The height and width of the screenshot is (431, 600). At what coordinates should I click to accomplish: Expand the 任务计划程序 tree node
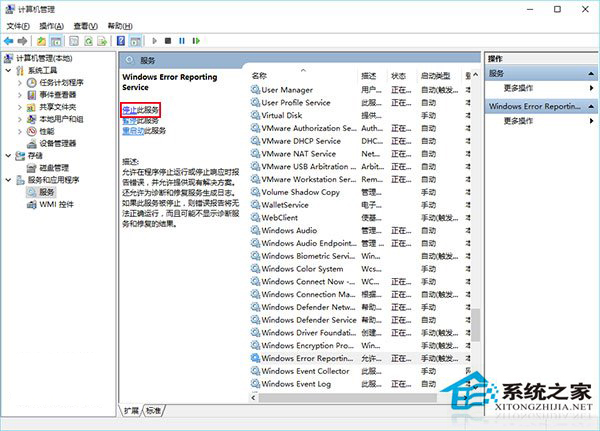coord(20,83)
